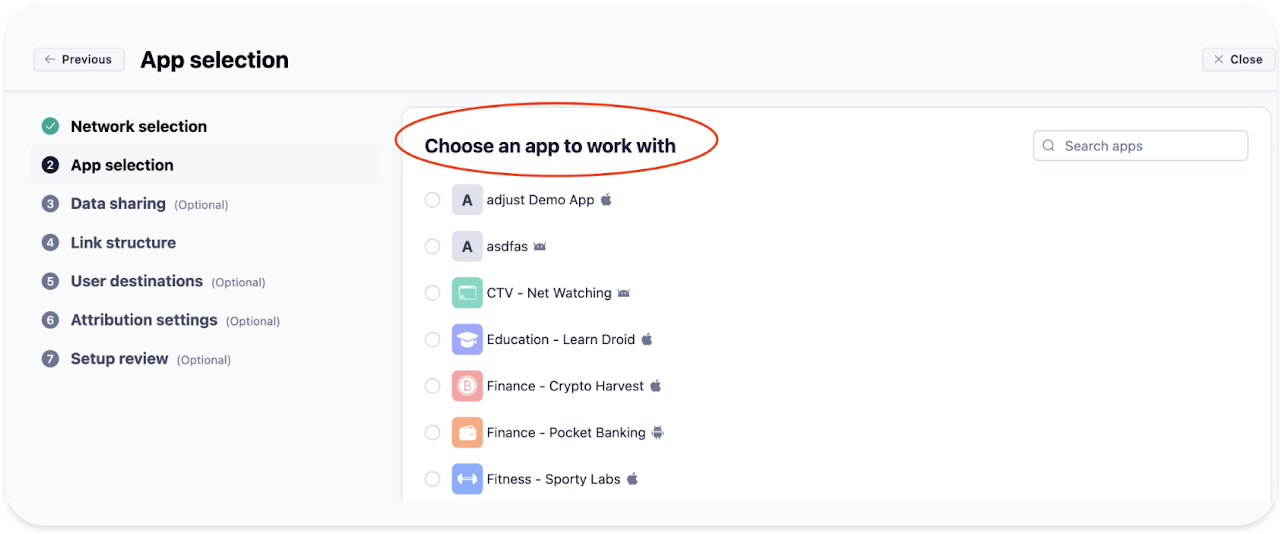1280x534 pixels.
Task: Click the asdfas letter A icon
Action: (467, 246)
